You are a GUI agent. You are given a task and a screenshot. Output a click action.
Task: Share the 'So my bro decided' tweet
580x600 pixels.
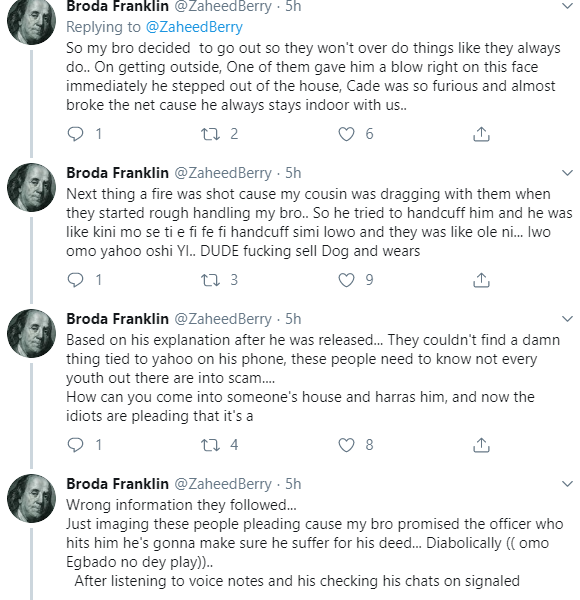(x=481, y=134)
